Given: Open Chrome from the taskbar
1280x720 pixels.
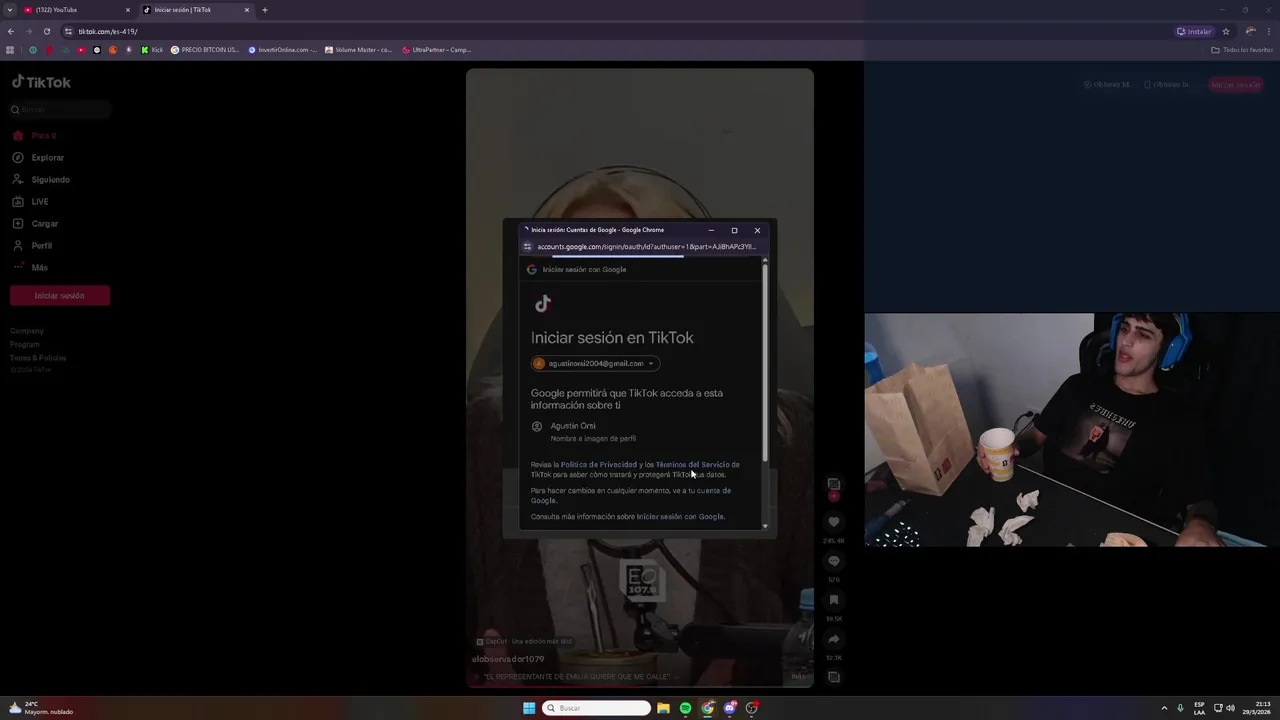Looking at the screenshot, I should coord(708,708).
